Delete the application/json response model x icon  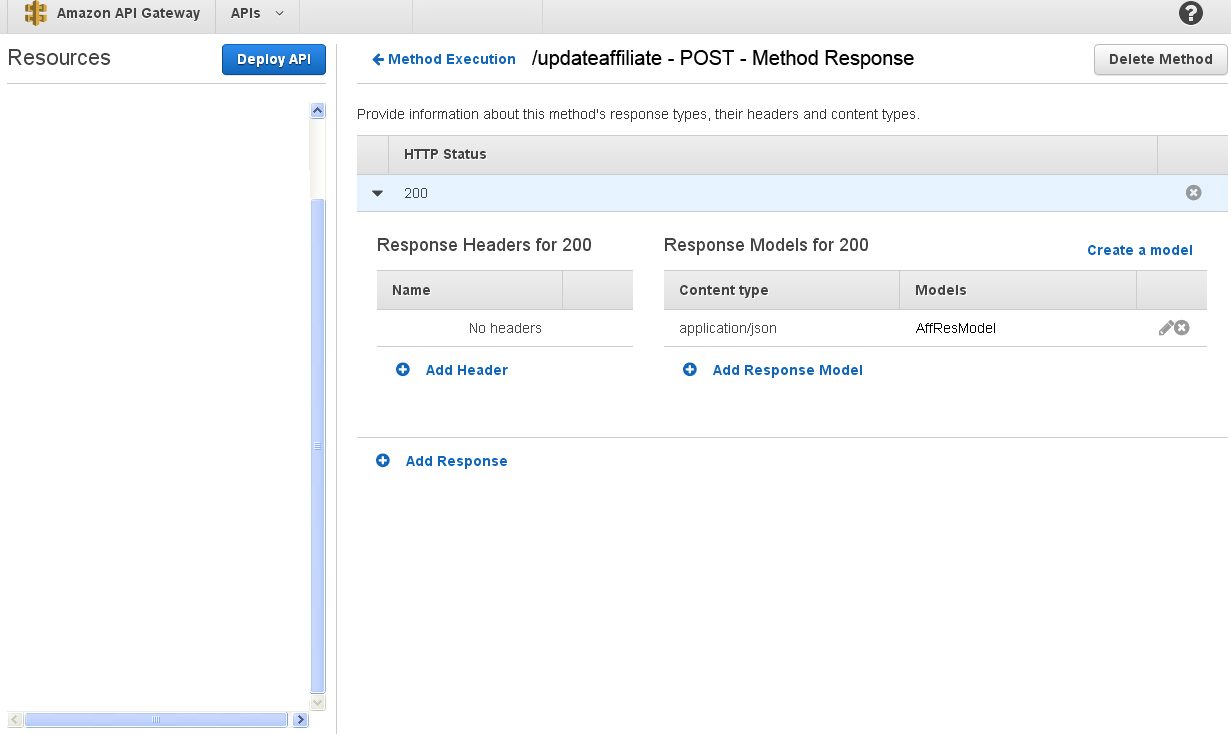point(1182,328)
